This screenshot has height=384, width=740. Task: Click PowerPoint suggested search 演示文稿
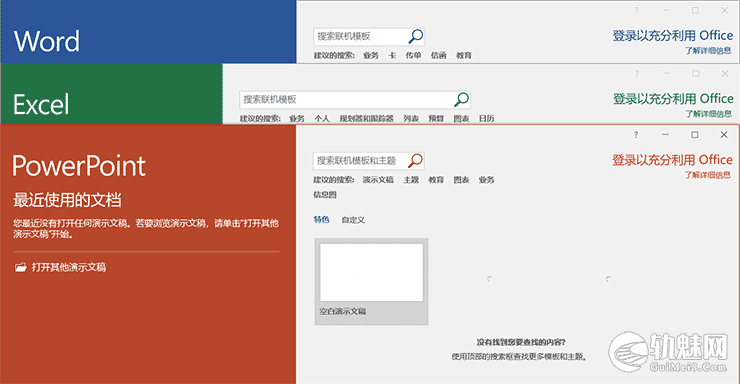pyautogui.click(x=378, y=180)
